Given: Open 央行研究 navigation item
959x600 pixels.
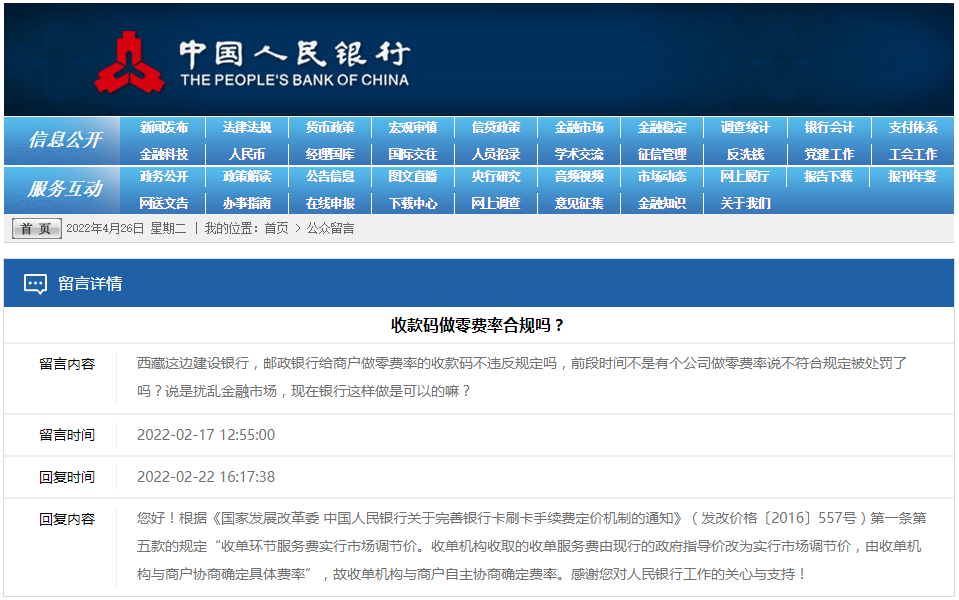Looking at the screenshot, I should pyautogui.click(x=496, y=176).
